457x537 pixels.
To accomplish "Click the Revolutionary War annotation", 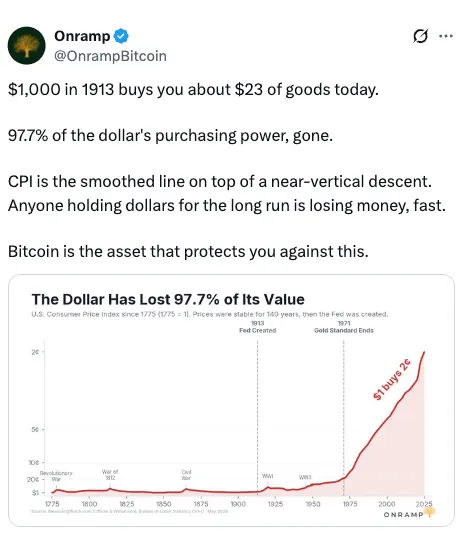I will (56, 476).
